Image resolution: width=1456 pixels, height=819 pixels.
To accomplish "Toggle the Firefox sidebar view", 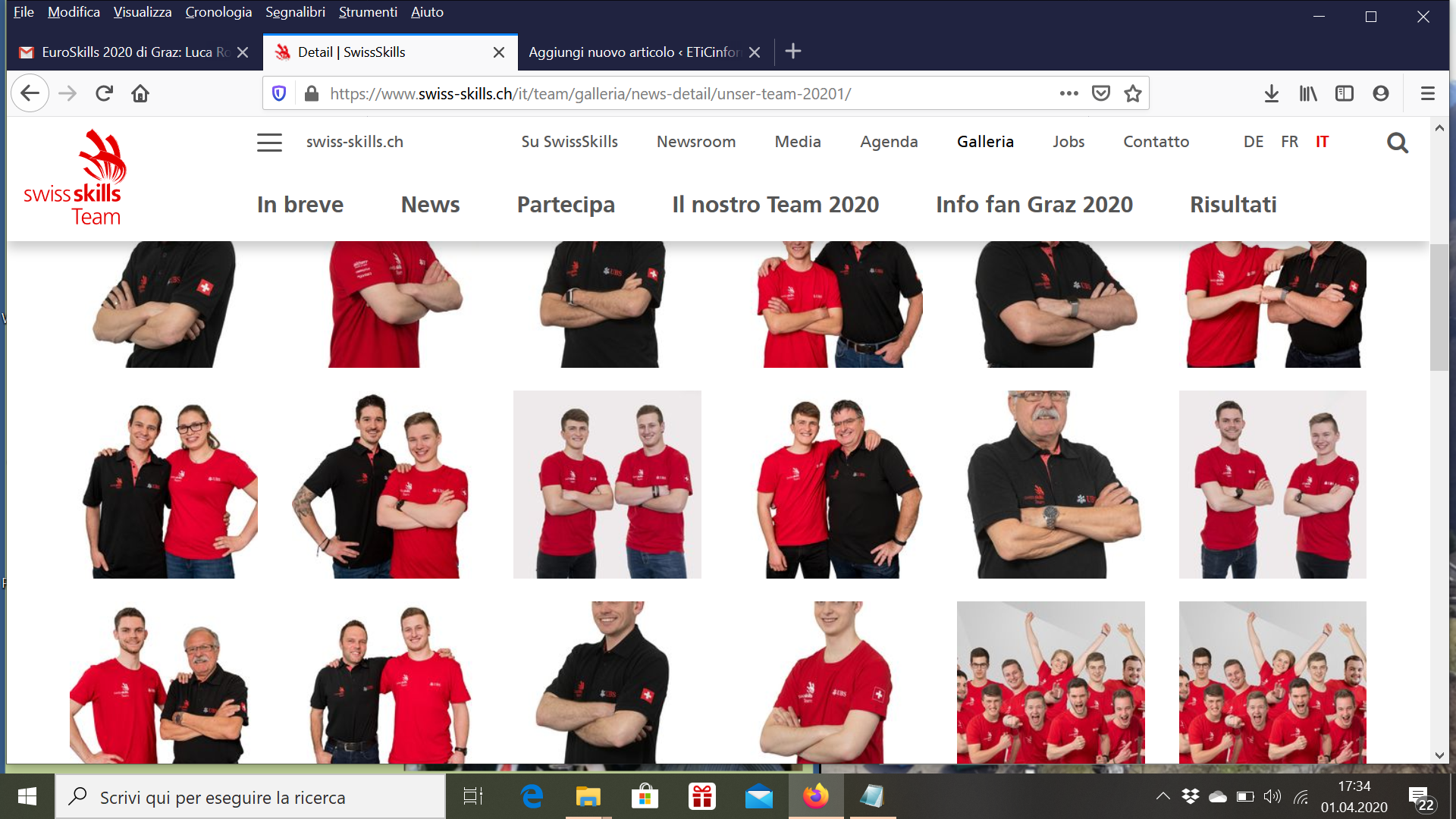I will pyautogui.click(x=1345, y=93).
